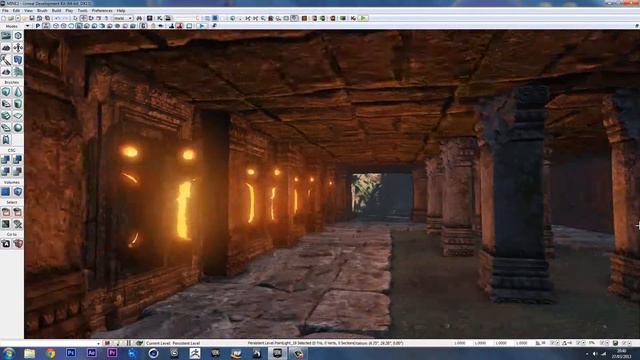Open status bar level dropdown arrow
Viewport: 640px width, 360px height.
point(98,343)
